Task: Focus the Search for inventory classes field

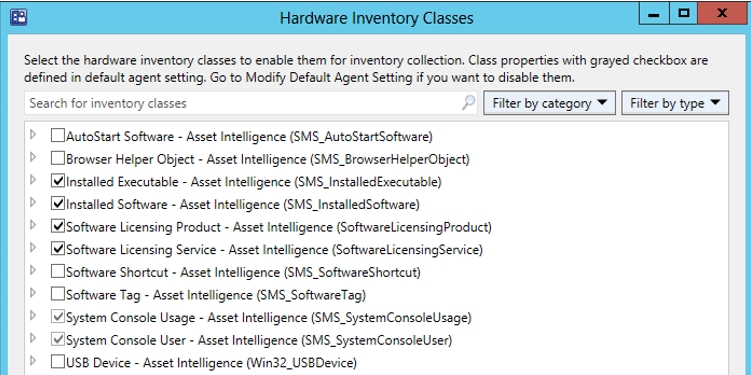Action: [x=243, y=103]
